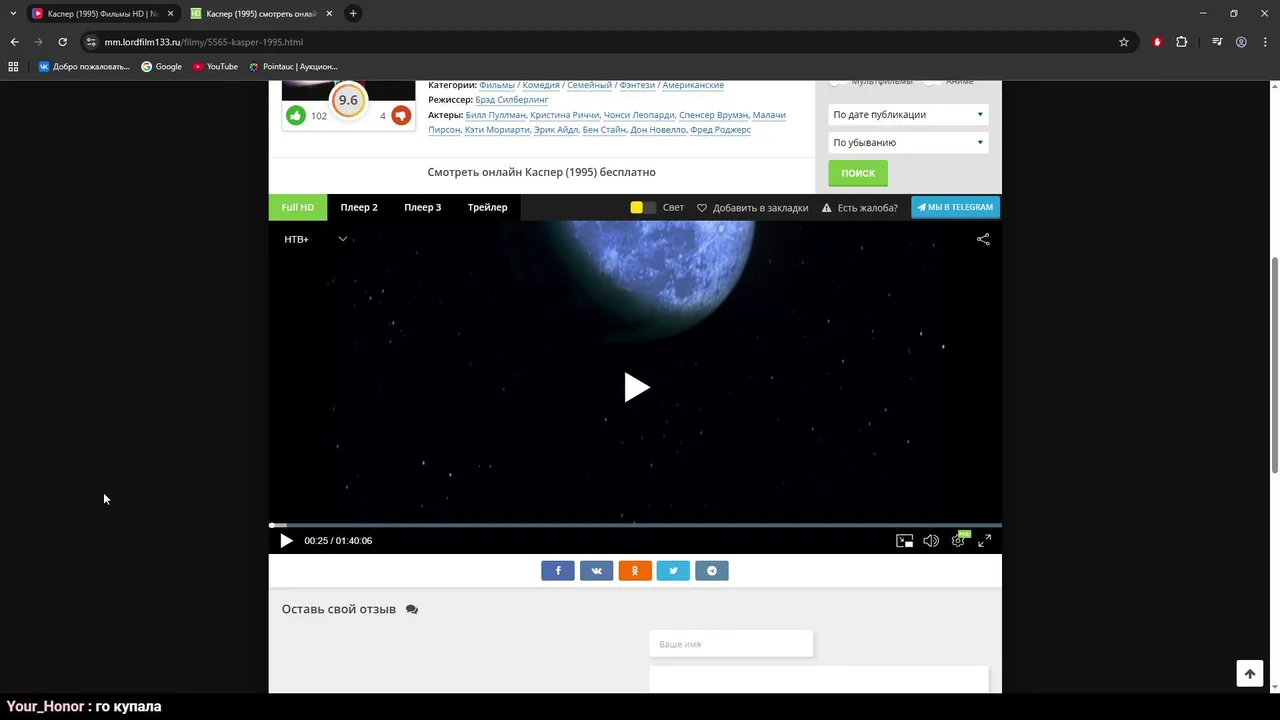This screenshot has height=720, width=1280.
Task: Open the share icon on the player
Action: [983, 239]
